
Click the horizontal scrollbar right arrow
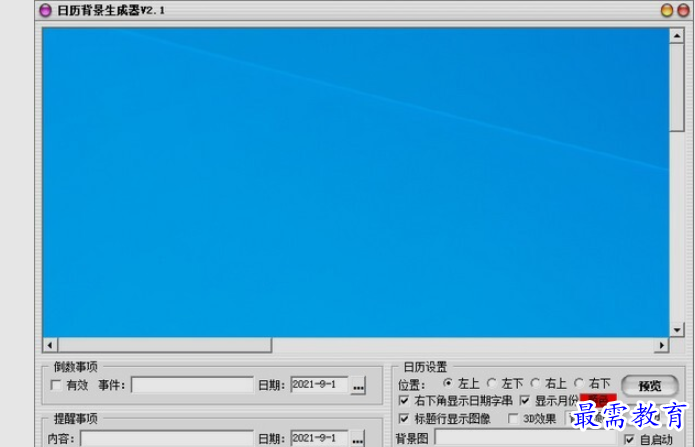click(661, 345)
